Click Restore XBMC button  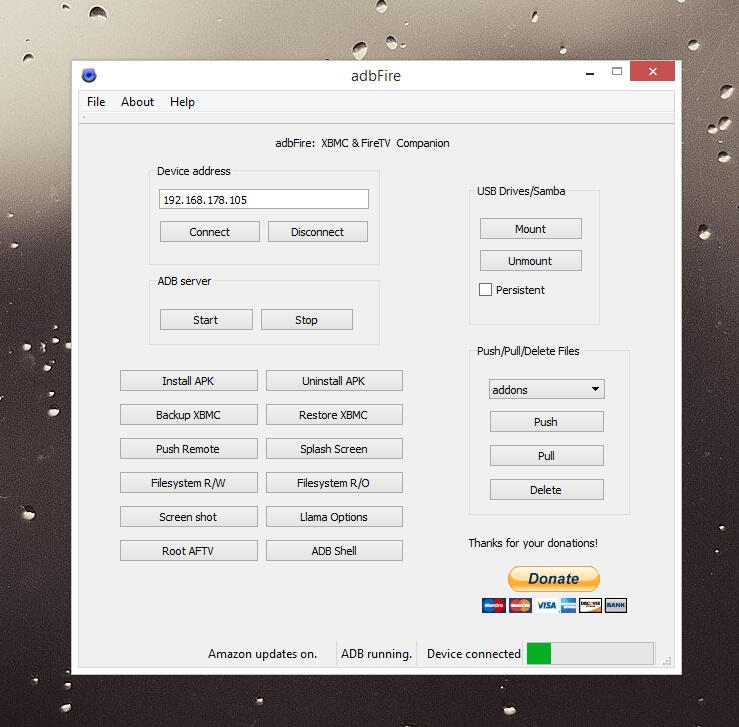[x=334, y=415]
